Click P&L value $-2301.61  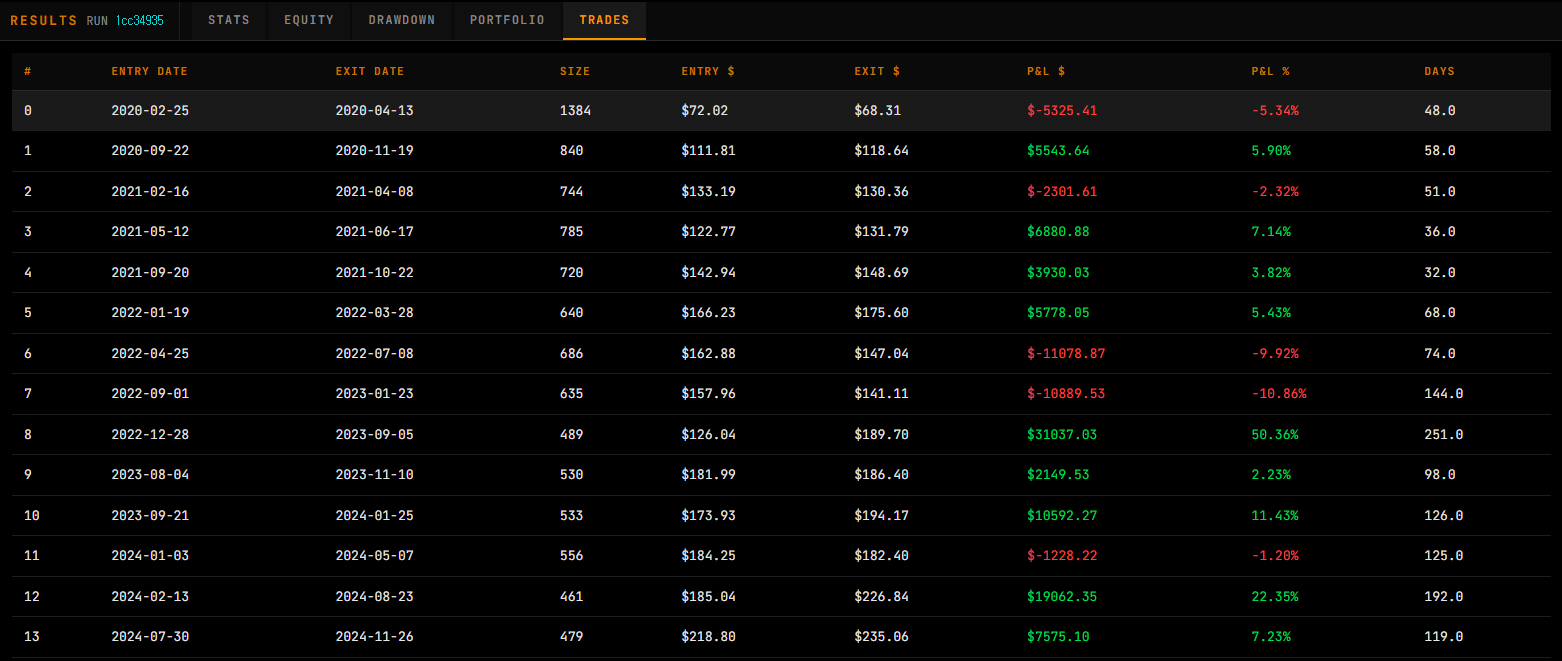[x=1062, y=192]
